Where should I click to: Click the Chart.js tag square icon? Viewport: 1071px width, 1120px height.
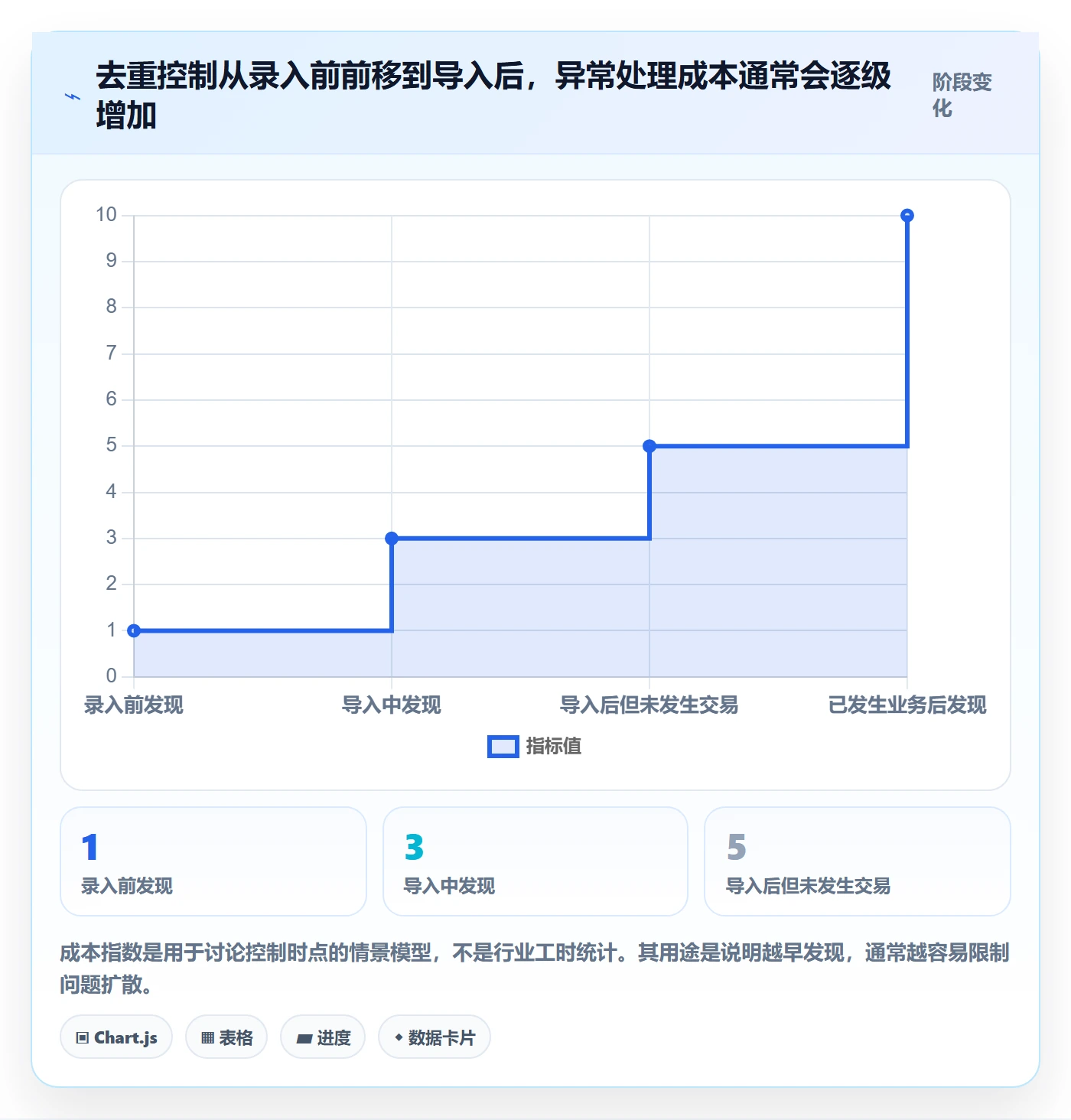tap(83, 1038)
